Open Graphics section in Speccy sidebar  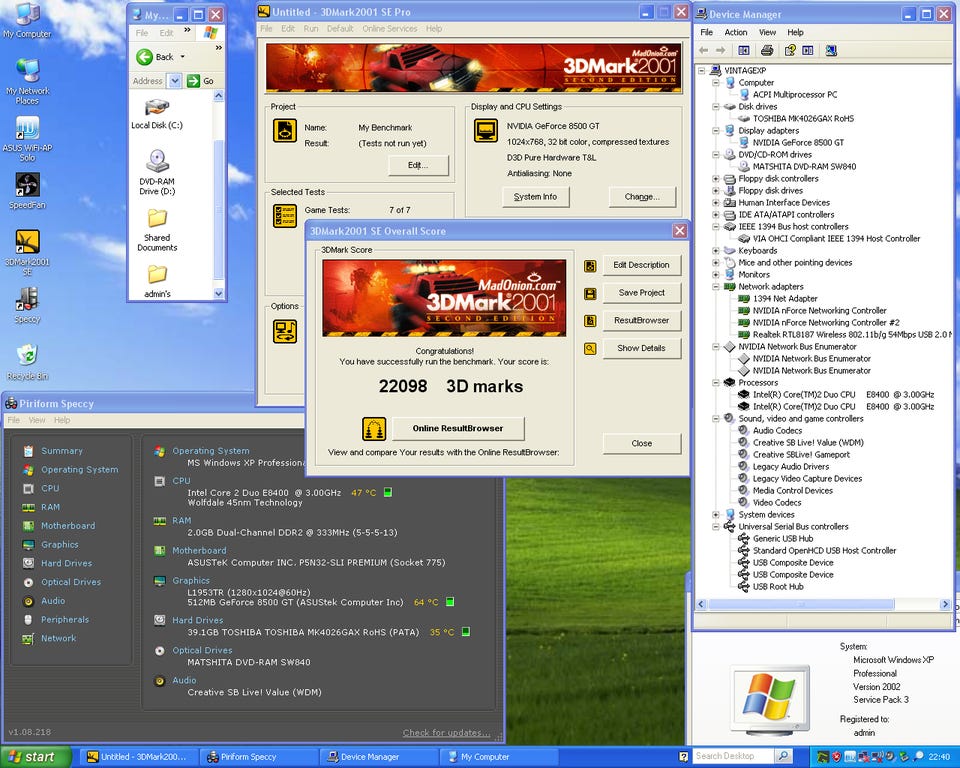click(59, 544)
